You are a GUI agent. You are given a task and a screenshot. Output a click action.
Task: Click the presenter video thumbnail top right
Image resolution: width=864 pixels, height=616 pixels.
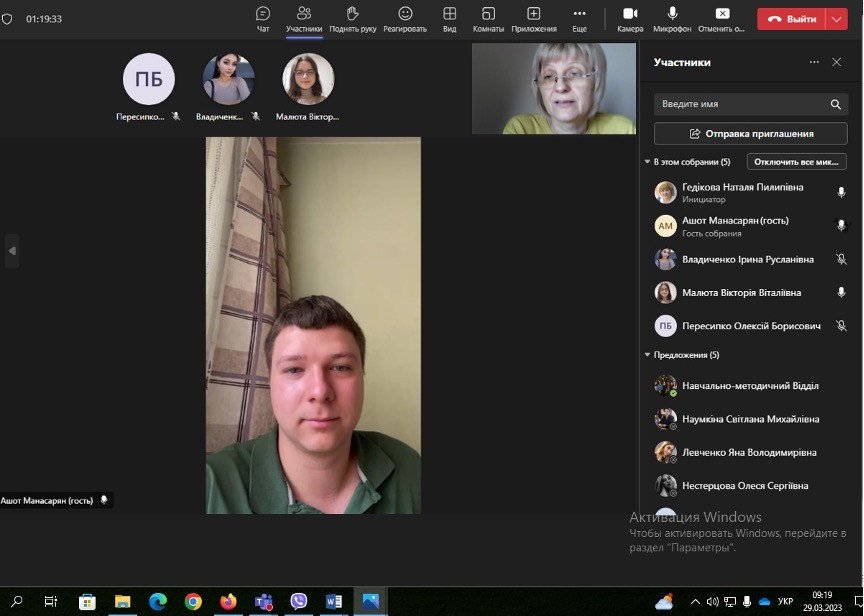click(554, 89)
